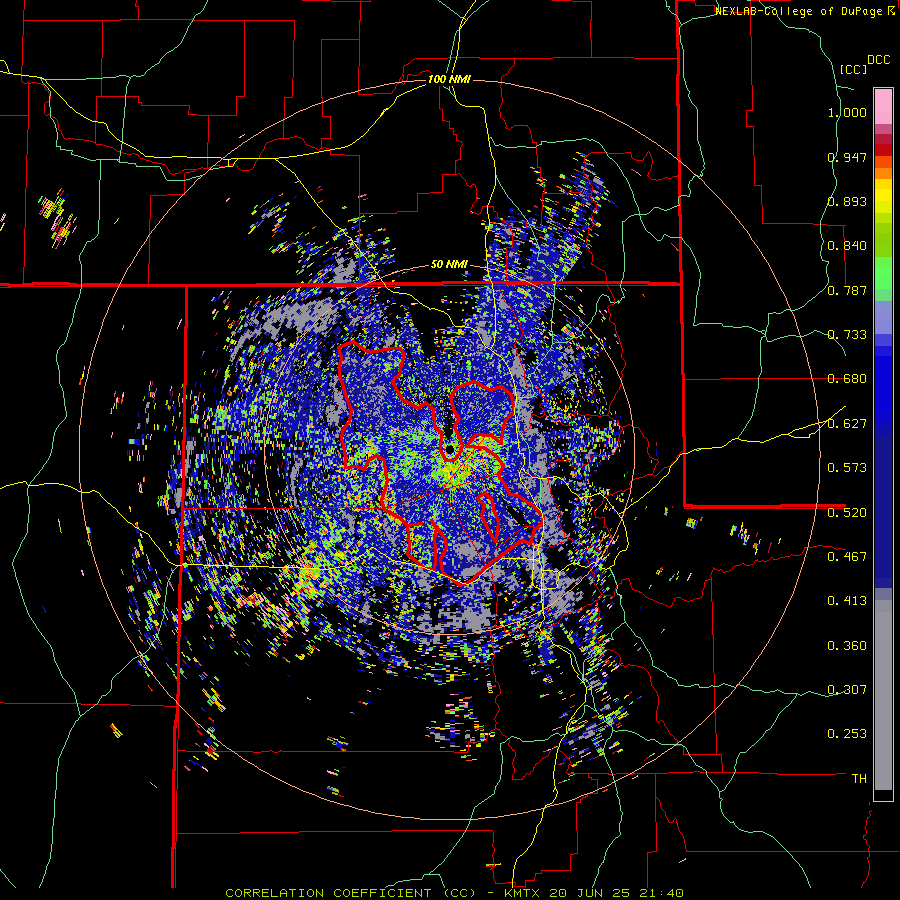
Task: Click the DCC label above the color bar
Action: pos(879,60)
